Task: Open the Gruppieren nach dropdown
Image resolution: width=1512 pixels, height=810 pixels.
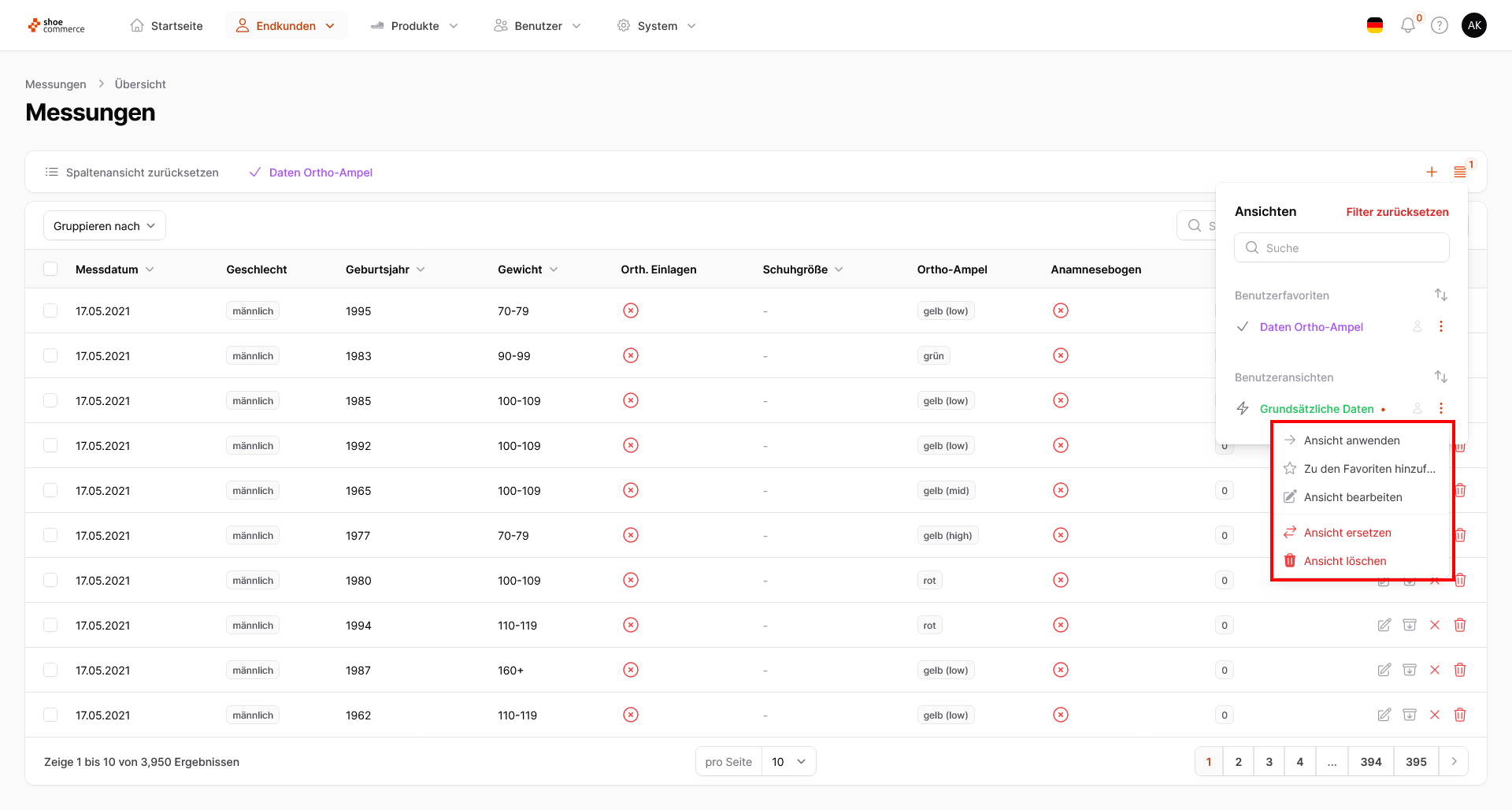Action: [105, 226]
